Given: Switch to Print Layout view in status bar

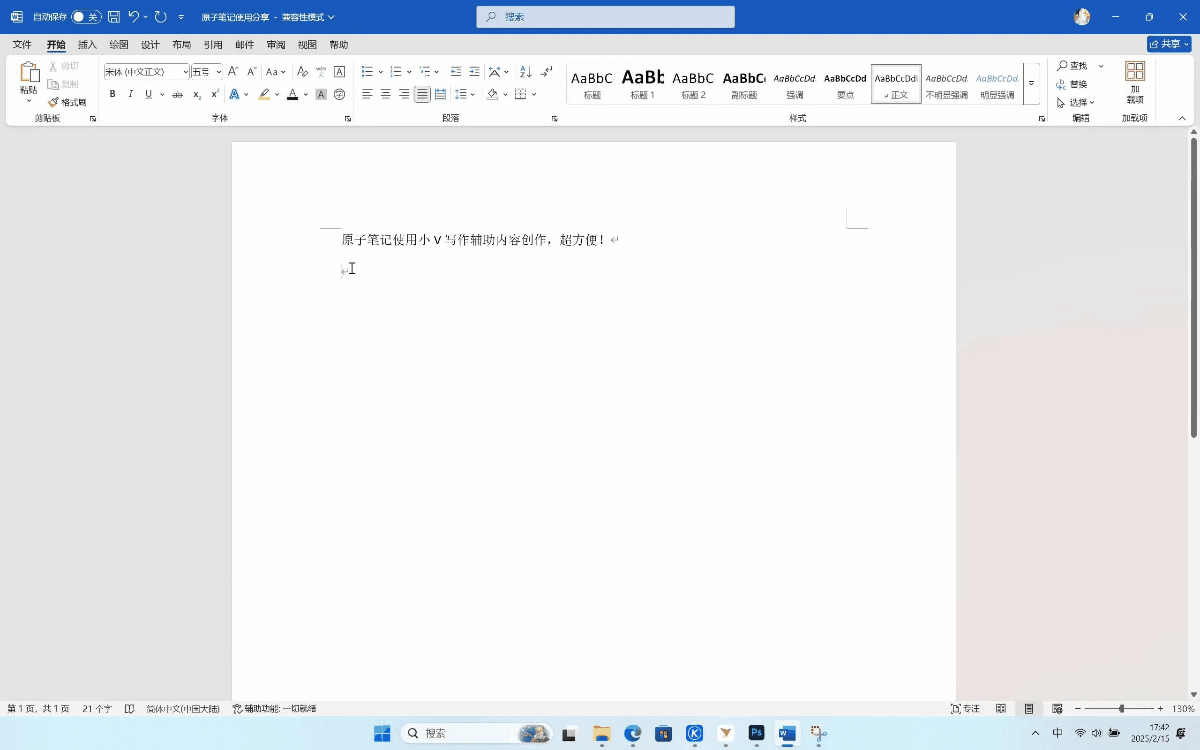Looking at the screenshot, I should tap(1029, 709).
